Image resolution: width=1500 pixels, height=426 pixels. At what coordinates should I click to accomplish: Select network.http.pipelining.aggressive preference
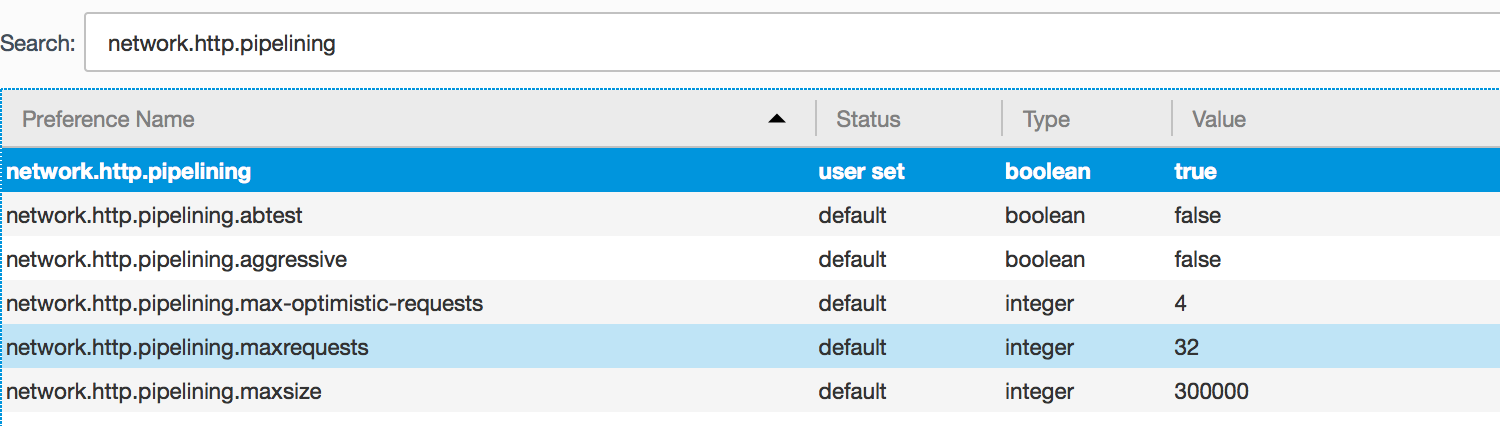click(176, 260)
